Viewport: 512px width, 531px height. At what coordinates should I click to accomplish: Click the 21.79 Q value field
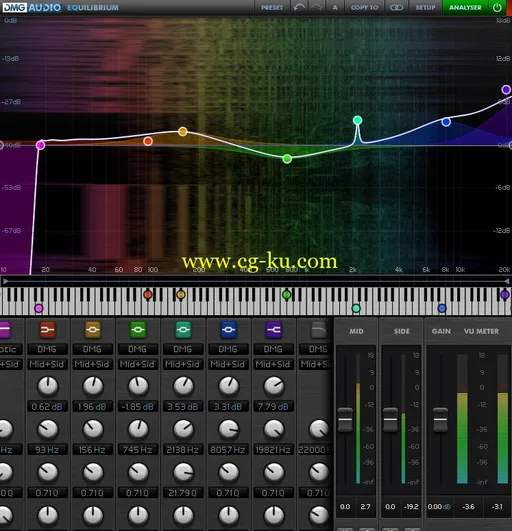pyautogui.click(x=183, y=493)
